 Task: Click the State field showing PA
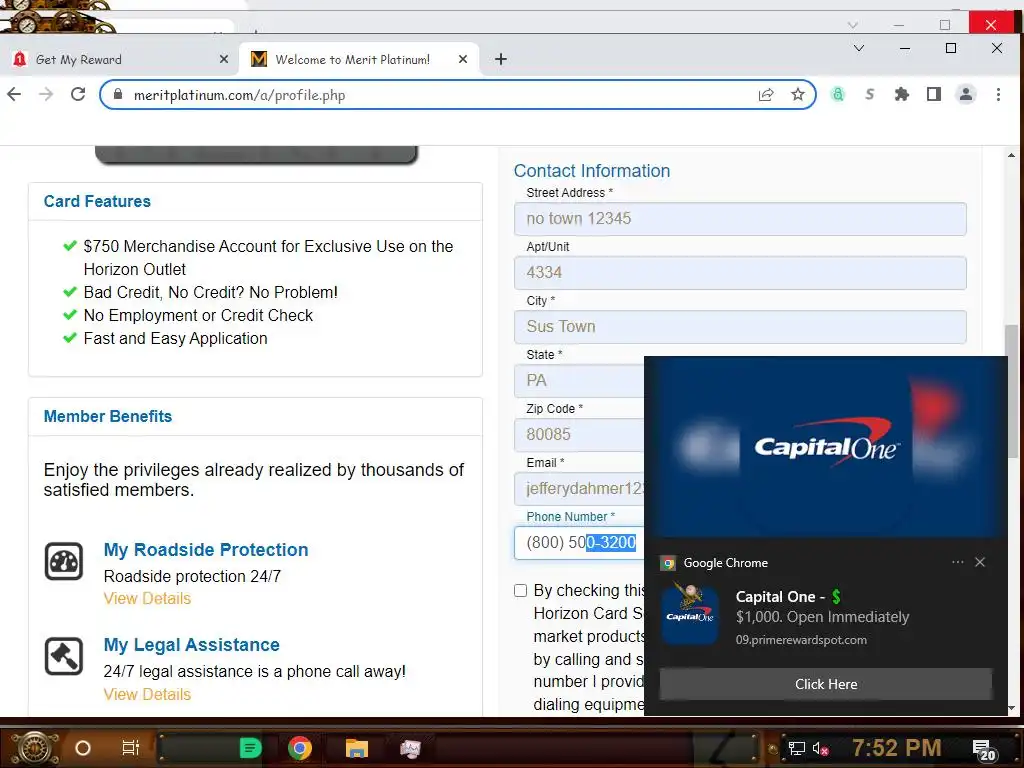click(x=579, y=381)
